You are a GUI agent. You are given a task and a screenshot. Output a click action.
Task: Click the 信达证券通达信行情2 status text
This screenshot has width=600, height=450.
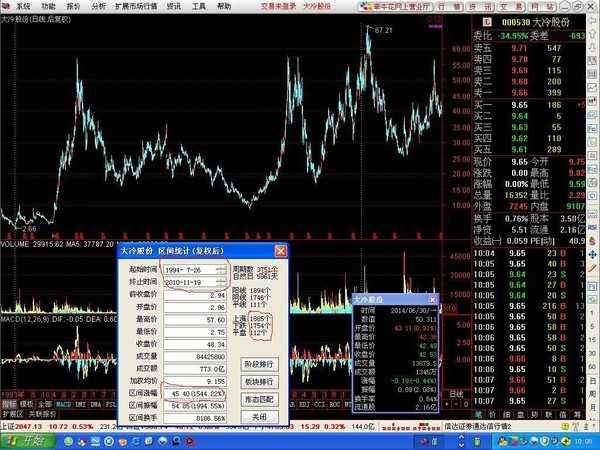[477, 426]
